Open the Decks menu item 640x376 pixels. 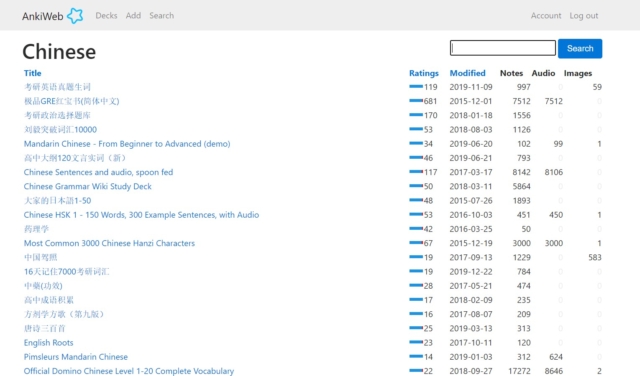106,16
